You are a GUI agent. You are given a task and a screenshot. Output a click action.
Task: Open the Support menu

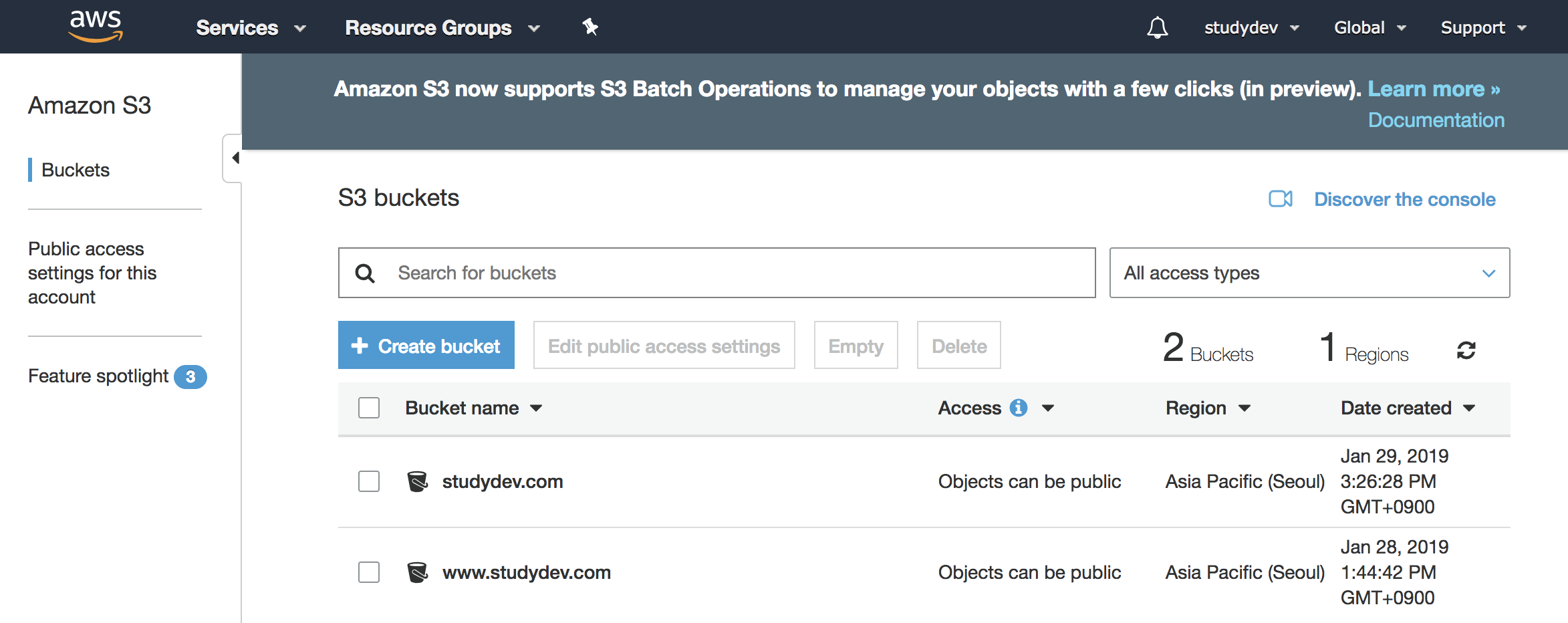click(x=1484, y=28)
